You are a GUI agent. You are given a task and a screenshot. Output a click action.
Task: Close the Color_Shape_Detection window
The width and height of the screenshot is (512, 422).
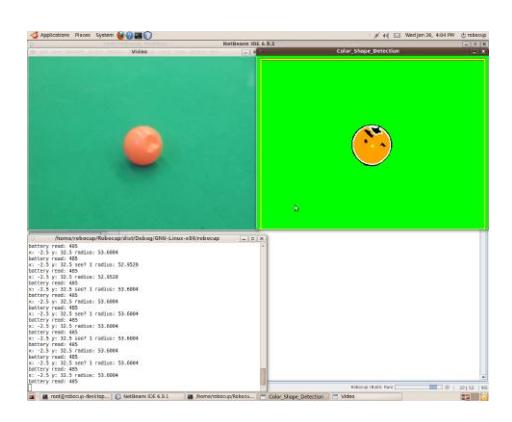click(x=484, y=51)
